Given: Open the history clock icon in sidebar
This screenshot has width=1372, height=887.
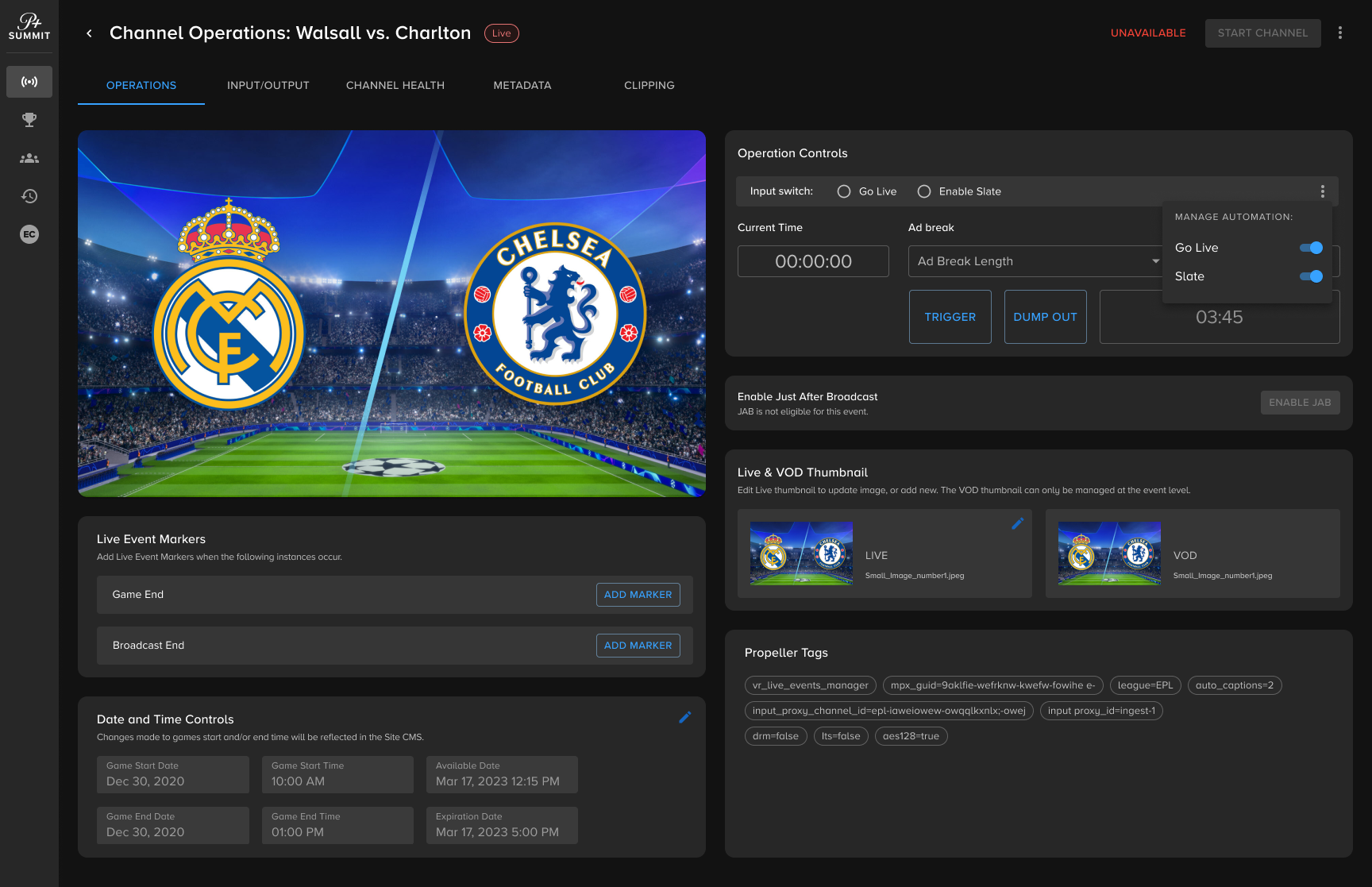Looking at the screenshot, I should point(29,196).
